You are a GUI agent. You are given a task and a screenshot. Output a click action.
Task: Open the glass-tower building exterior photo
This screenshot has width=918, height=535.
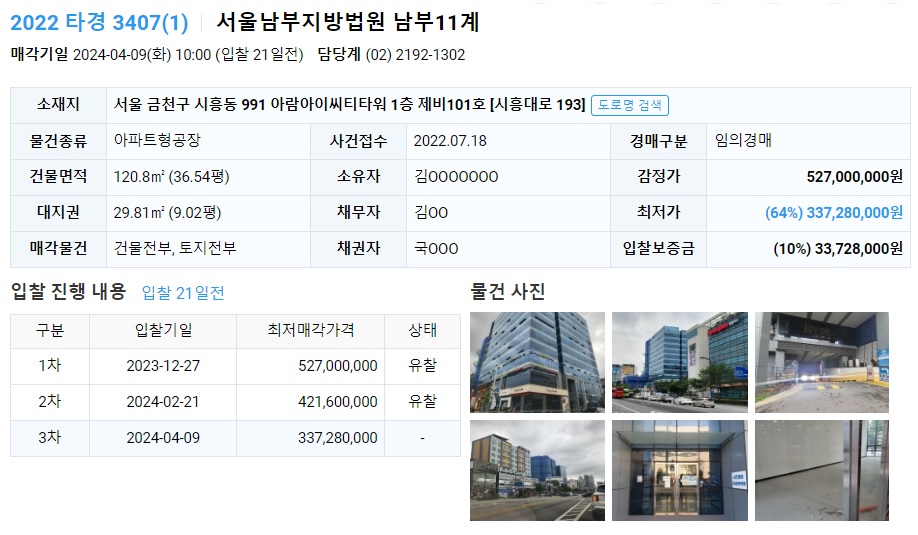537,362
